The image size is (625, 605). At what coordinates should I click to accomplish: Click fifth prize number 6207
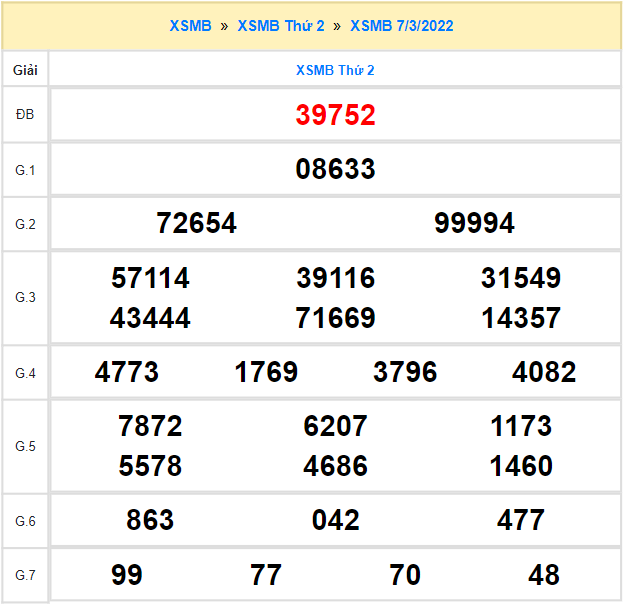pyautogui.click(x=335, y=426)
